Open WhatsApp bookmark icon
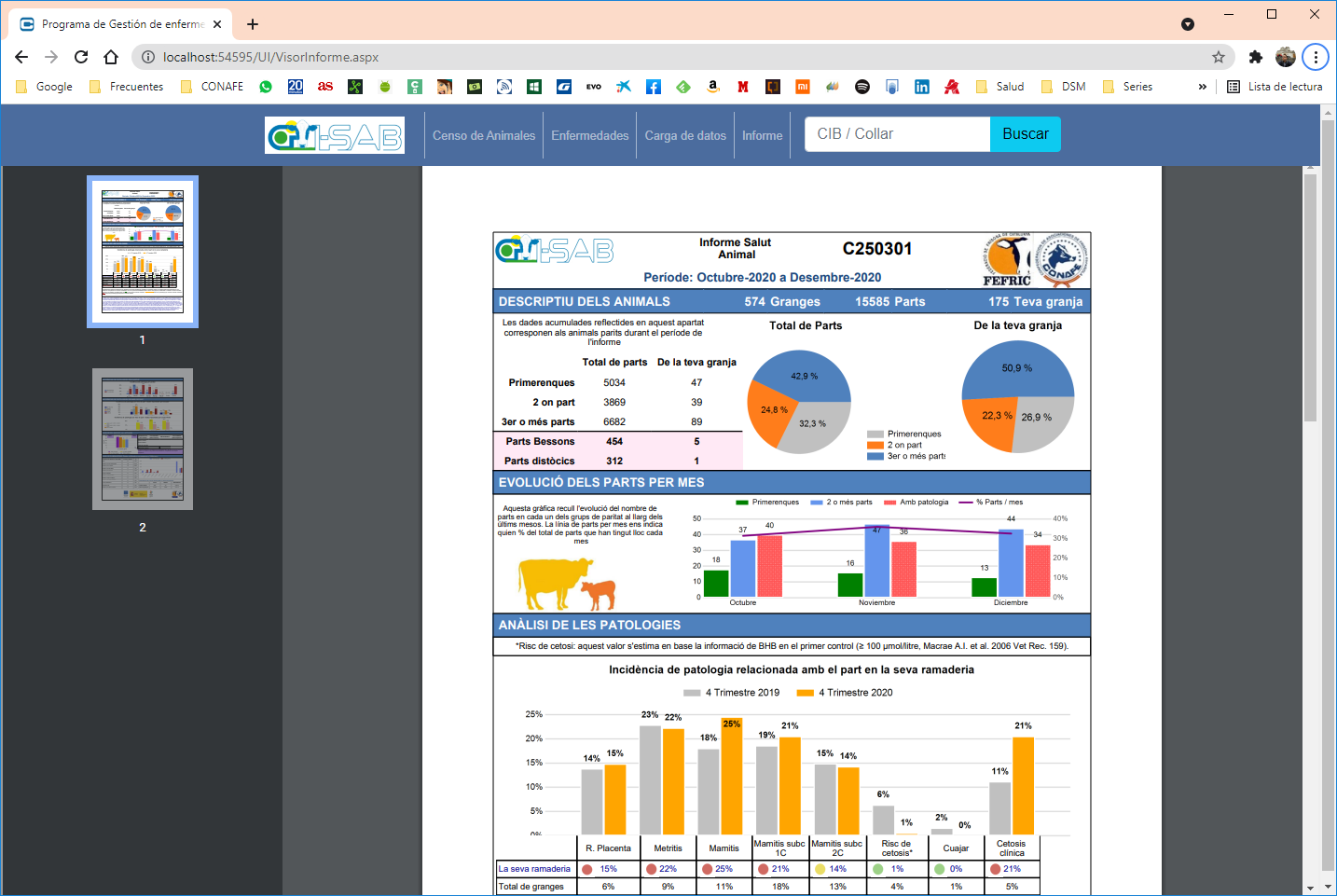This screenshot has height=896, width=1337. click(266, 87)
